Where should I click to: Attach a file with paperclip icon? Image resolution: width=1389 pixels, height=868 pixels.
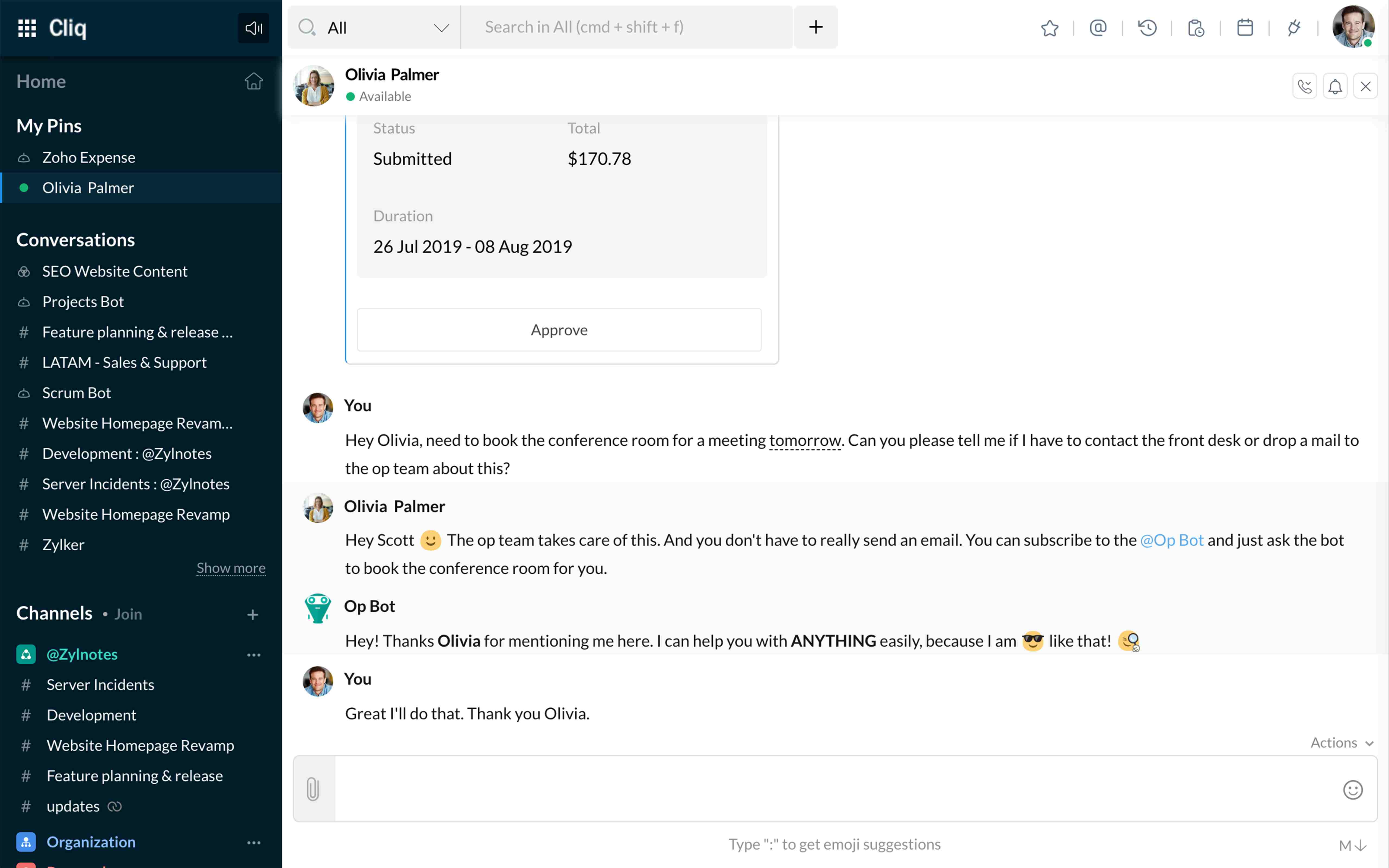click(313, 789)
